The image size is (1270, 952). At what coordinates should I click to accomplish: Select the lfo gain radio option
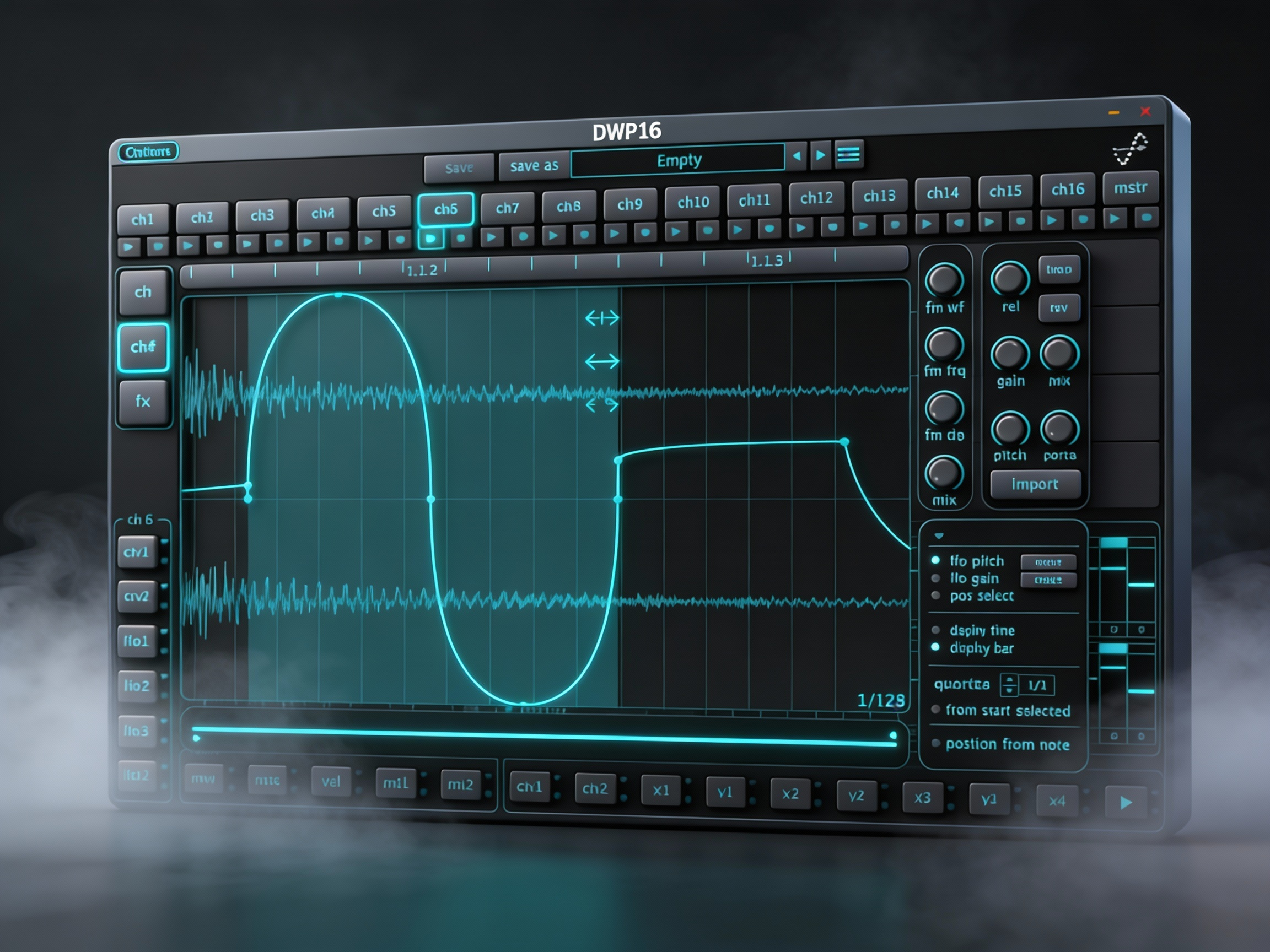[x=936, y=578]
